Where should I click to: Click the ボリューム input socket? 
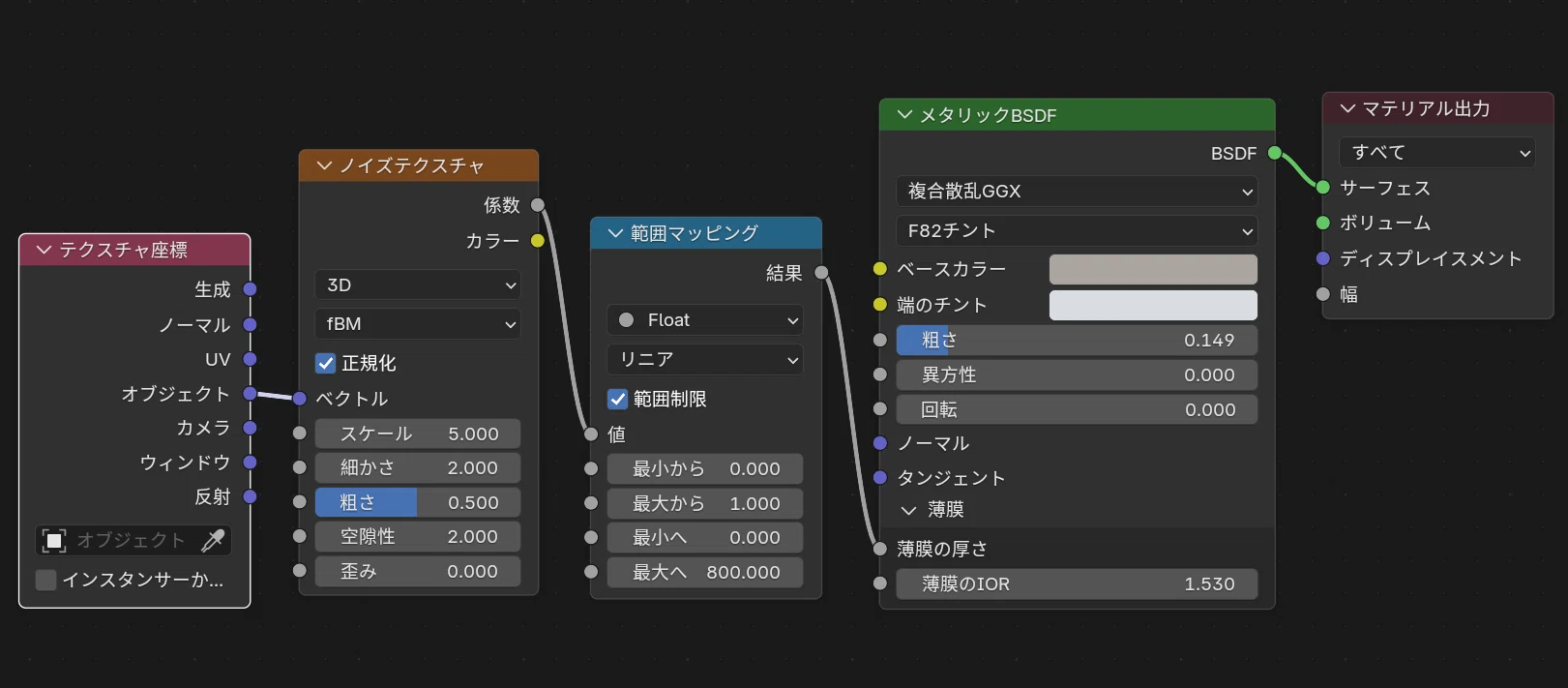[1323, 223]
